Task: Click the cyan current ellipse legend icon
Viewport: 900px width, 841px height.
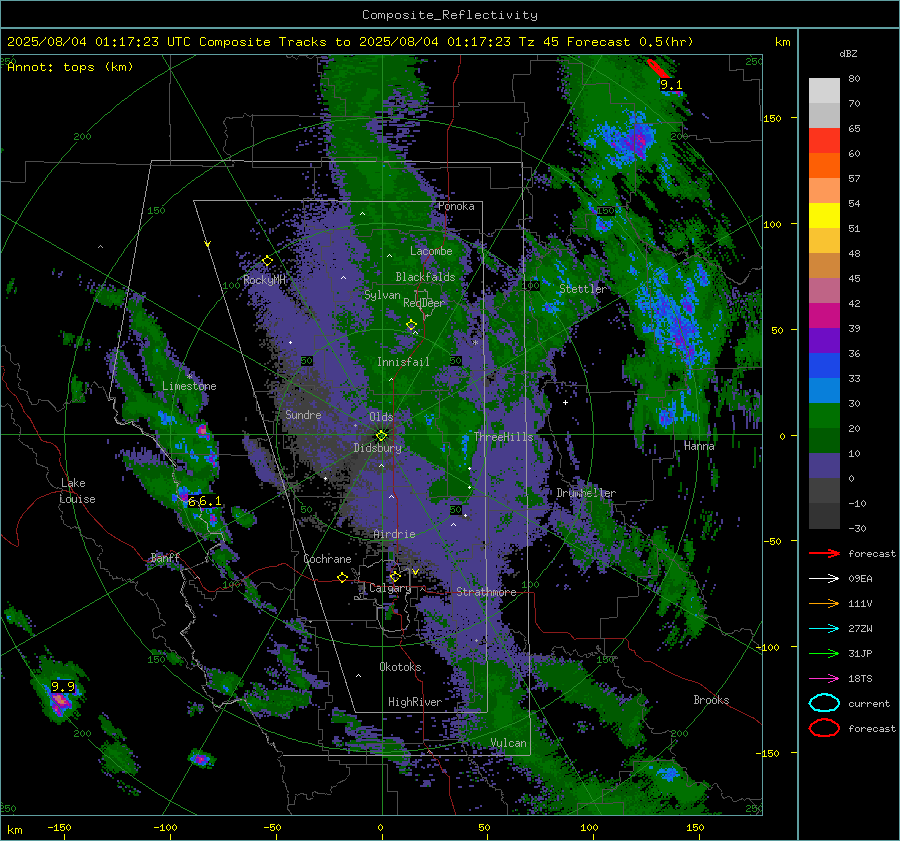Action: pyautogui.click(x=824, y=703)
